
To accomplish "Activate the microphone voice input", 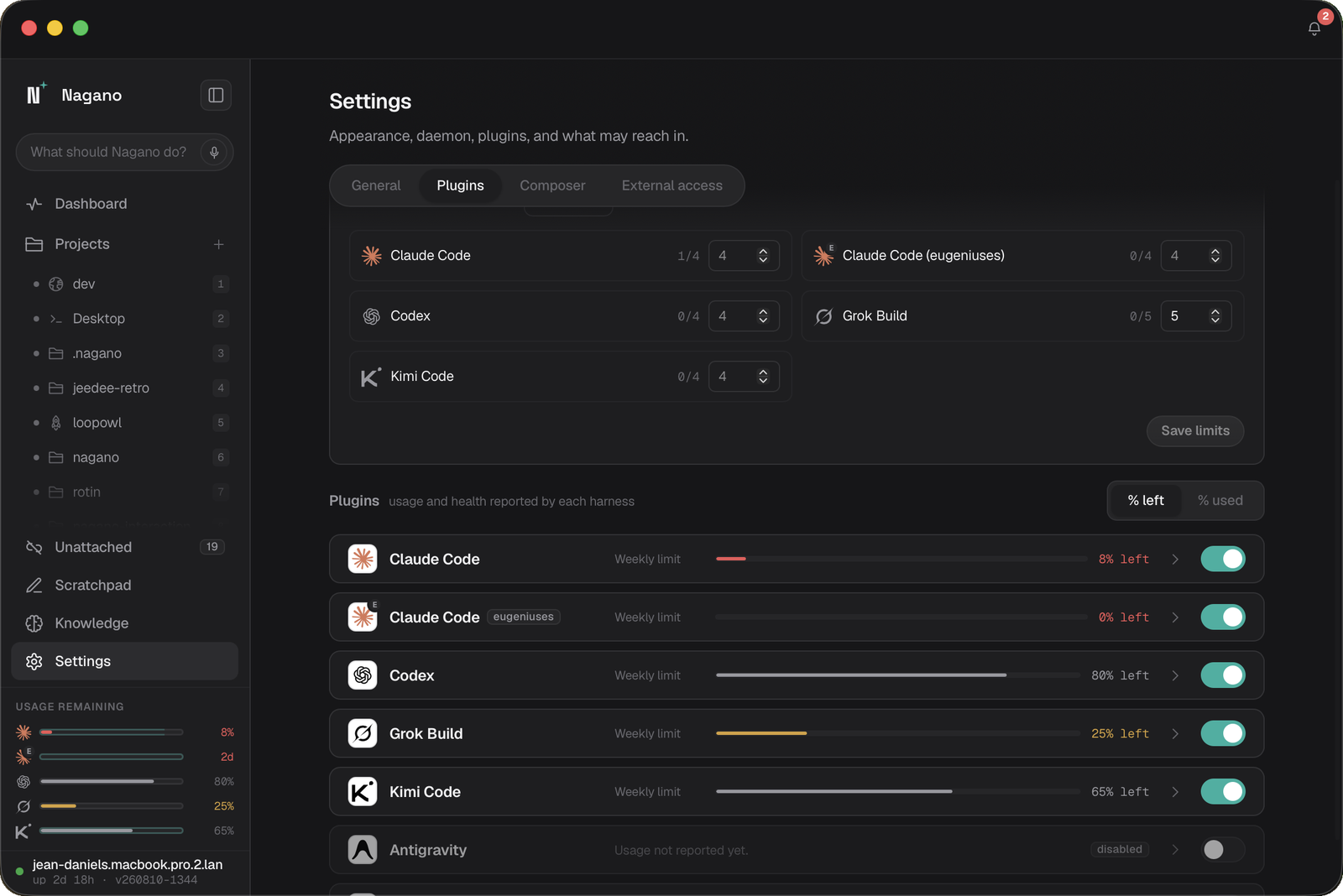I will (214, 152).
